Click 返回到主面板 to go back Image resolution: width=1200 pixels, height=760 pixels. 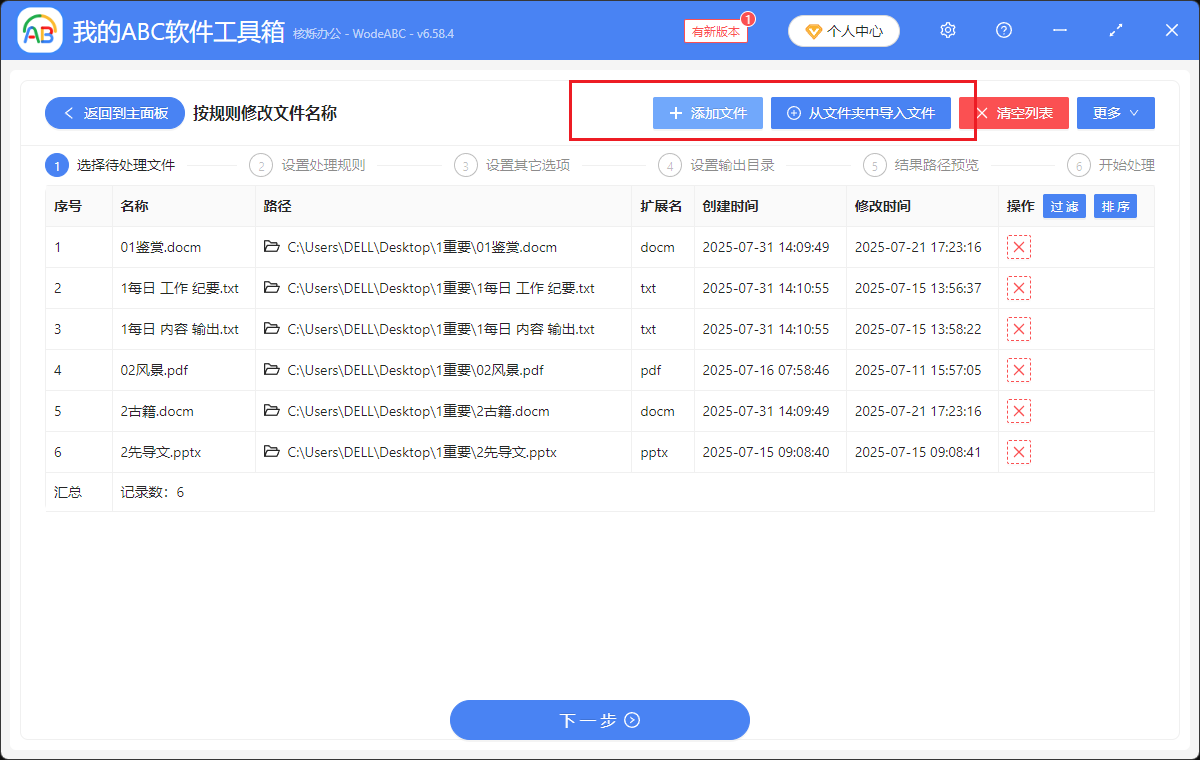point(114,113)
